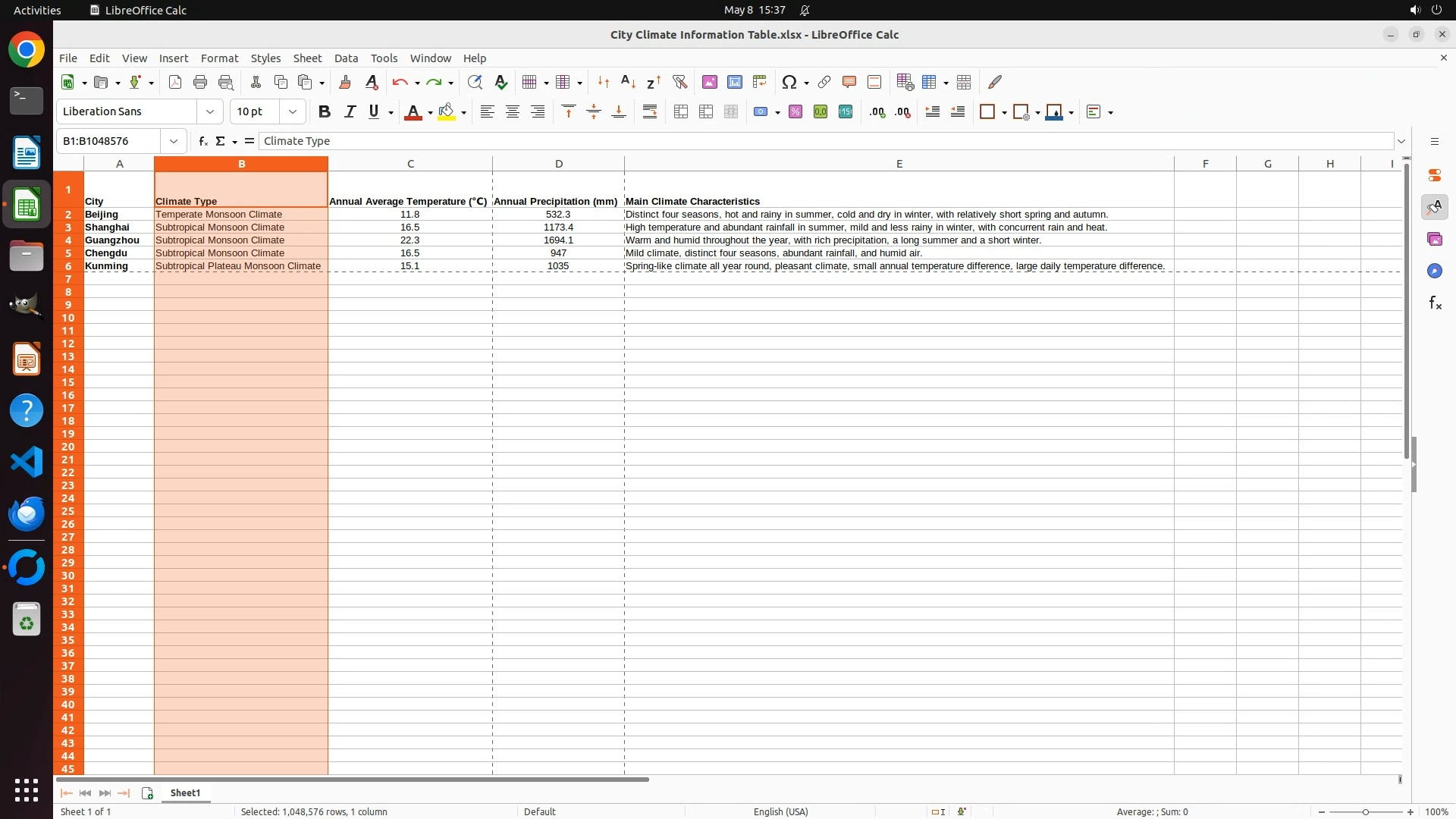Click the AutoFilter funnel icon

679,82
